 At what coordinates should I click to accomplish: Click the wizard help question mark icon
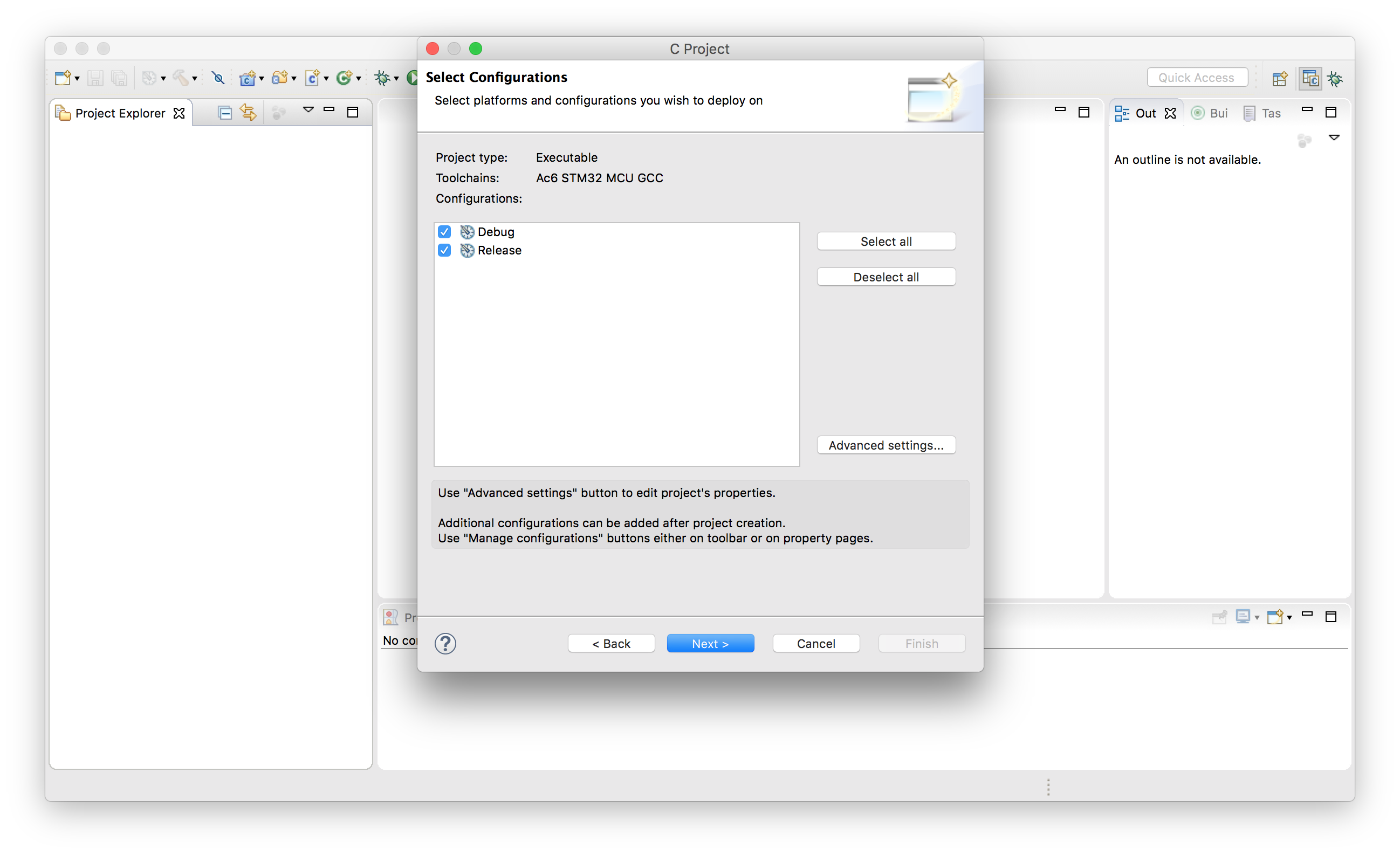pyautogui.click(x=445, y=643)
